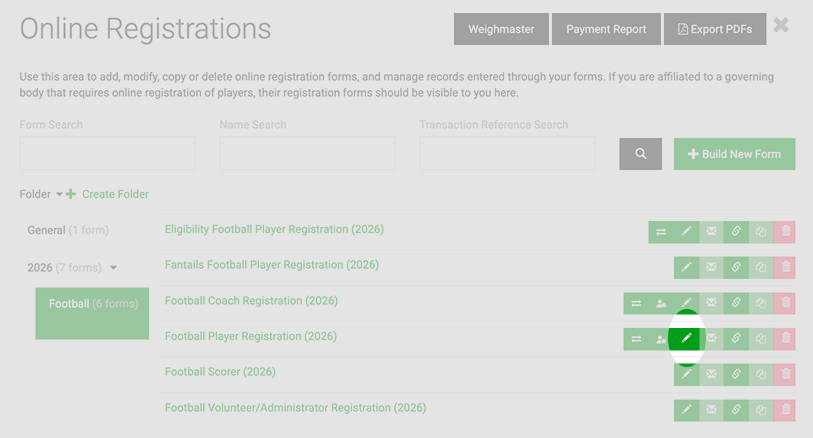
Task: Delete Football Volunteer/Administrator Registration form
Action: (786, 410)
